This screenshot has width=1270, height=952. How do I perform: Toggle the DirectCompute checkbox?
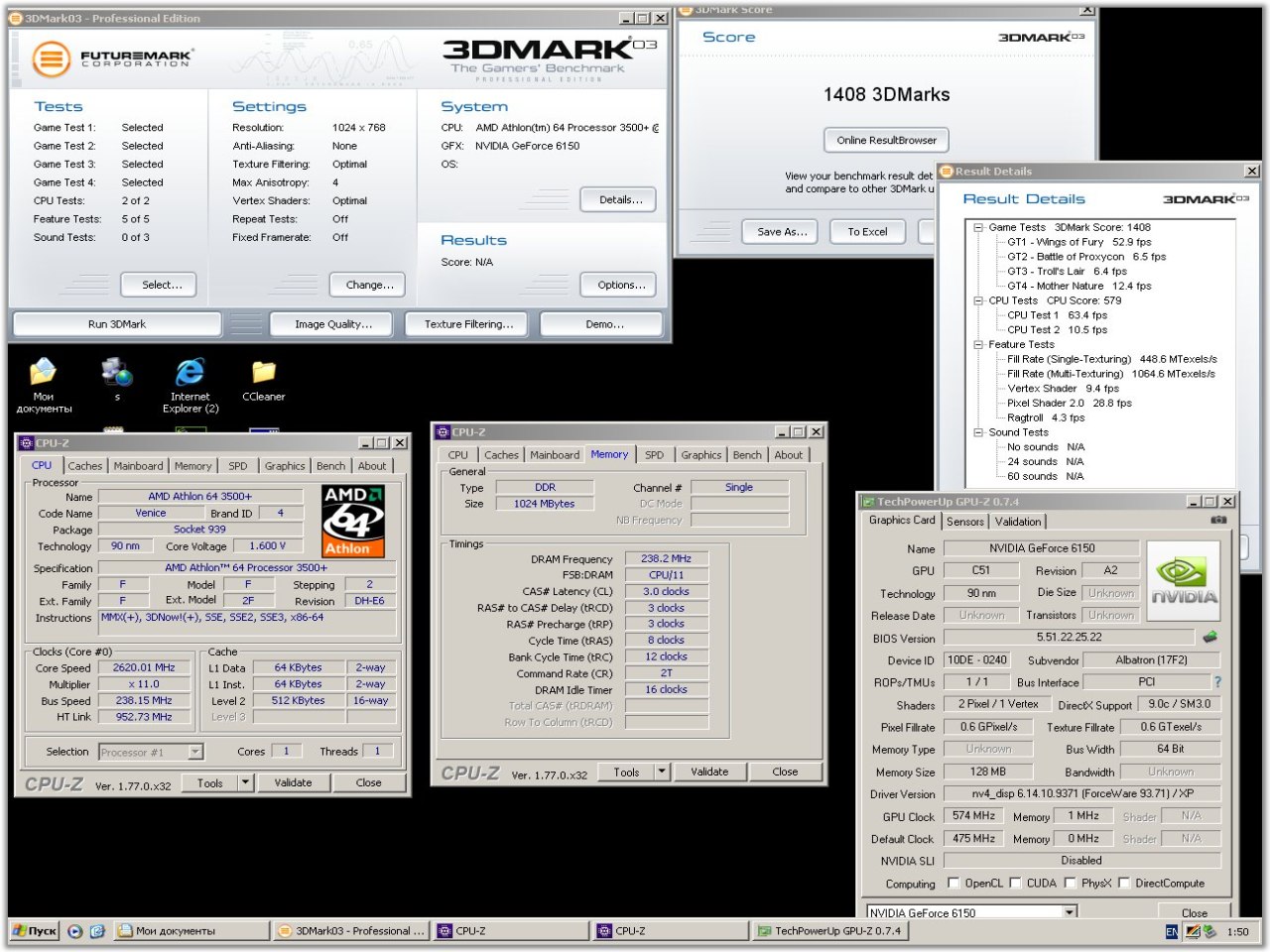point(1124,883)
